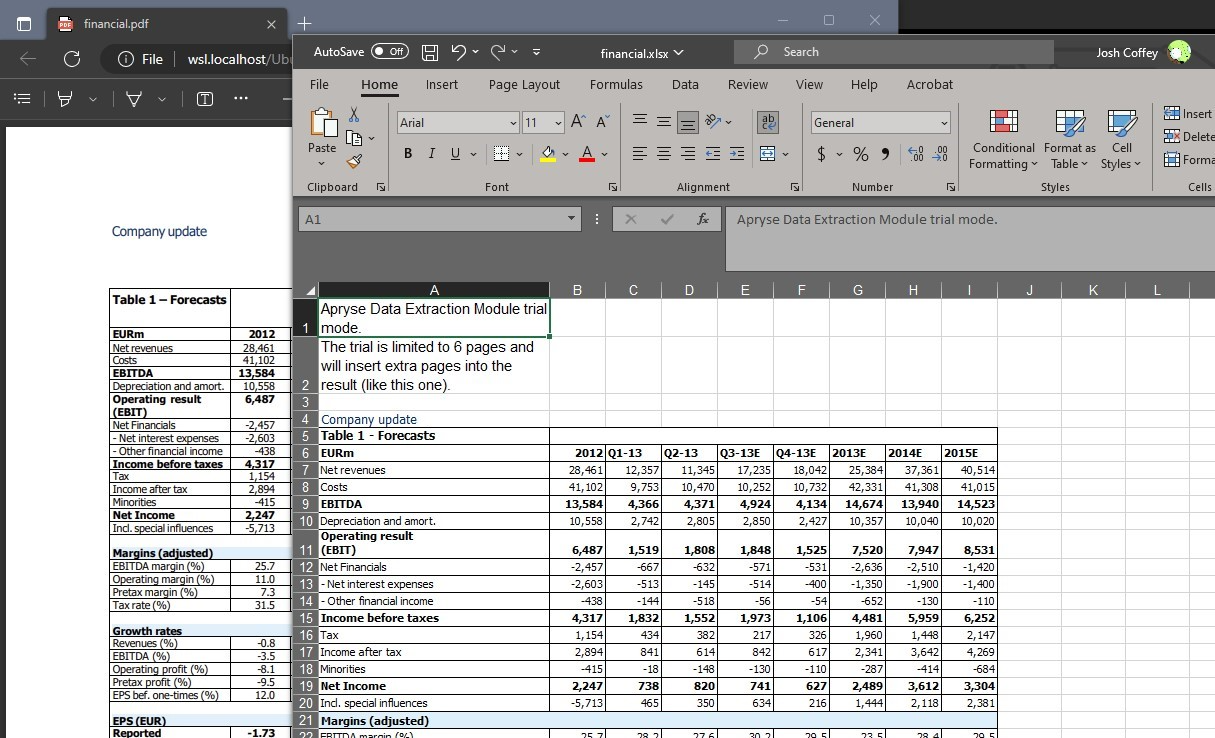Open the Font Color swatch picker
The image size is (1215, 738).
(587, 154)
